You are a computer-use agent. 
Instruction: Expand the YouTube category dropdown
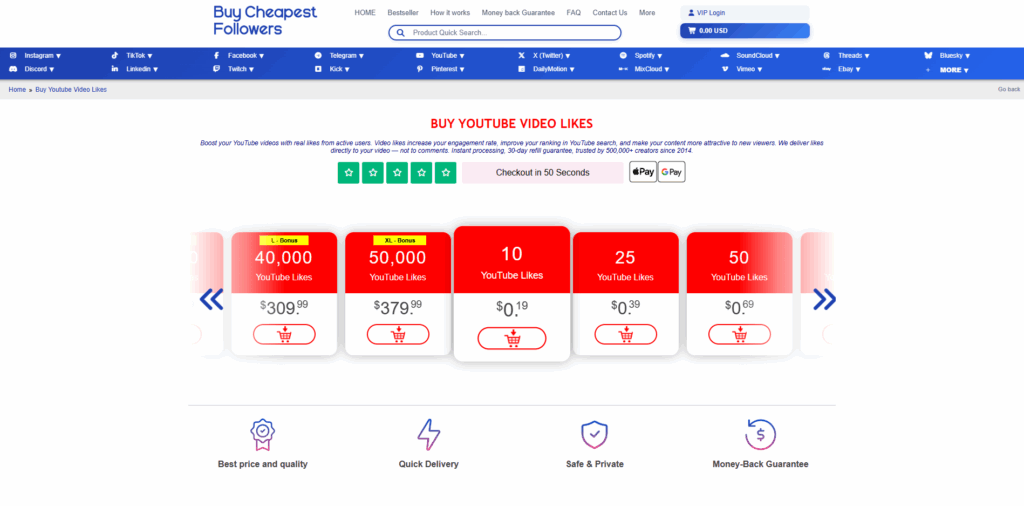tap(448, 55)
